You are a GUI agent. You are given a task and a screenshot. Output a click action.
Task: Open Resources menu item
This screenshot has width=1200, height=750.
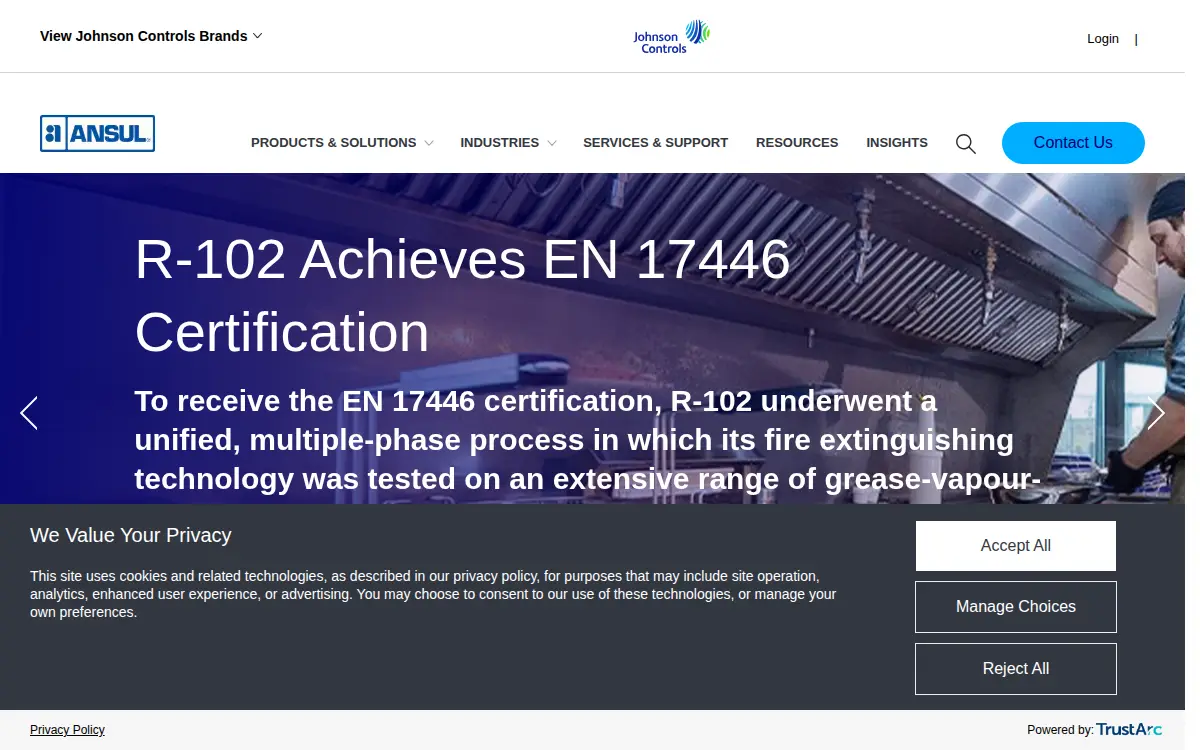coord(797,143)
